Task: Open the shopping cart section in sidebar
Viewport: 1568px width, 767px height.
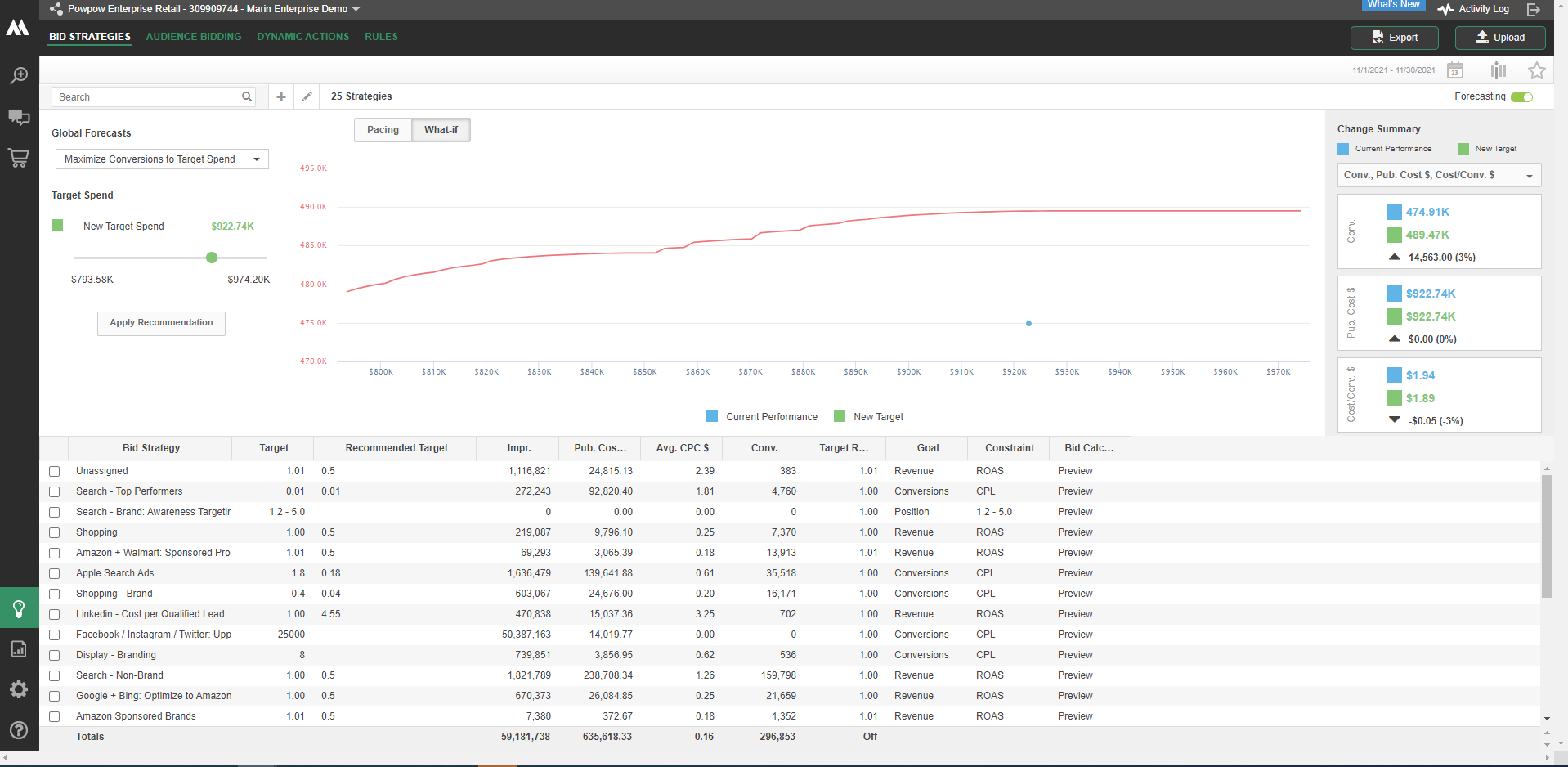Action: (x=19, y=158)
